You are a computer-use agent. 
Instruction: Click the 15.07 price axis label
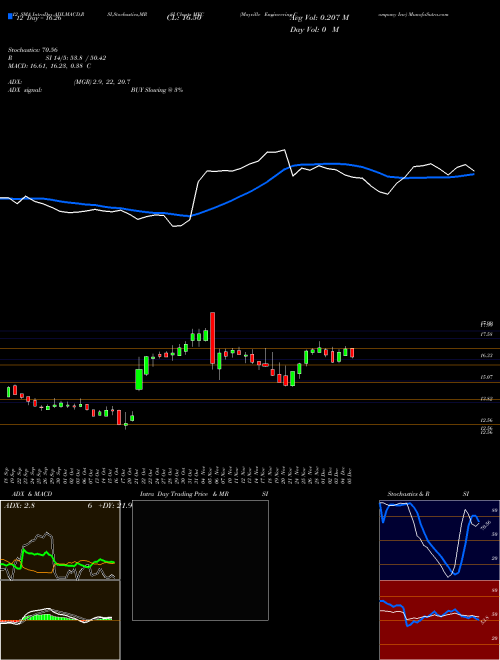[487, 378]
